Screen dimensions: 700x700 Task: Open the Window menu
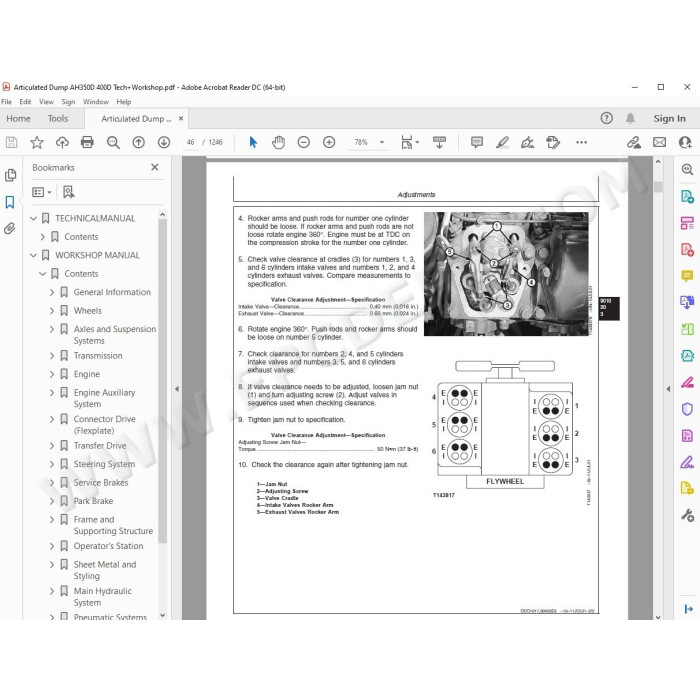point(96,102)
